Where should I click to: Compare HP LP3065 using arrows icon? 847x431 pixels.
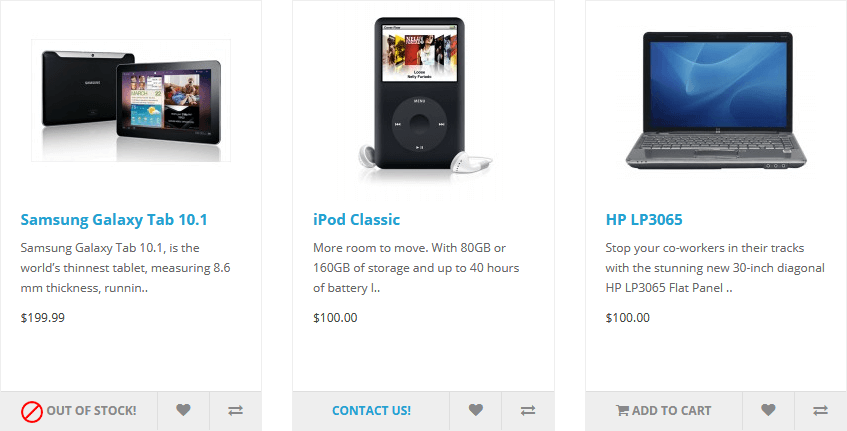point(821,410)
